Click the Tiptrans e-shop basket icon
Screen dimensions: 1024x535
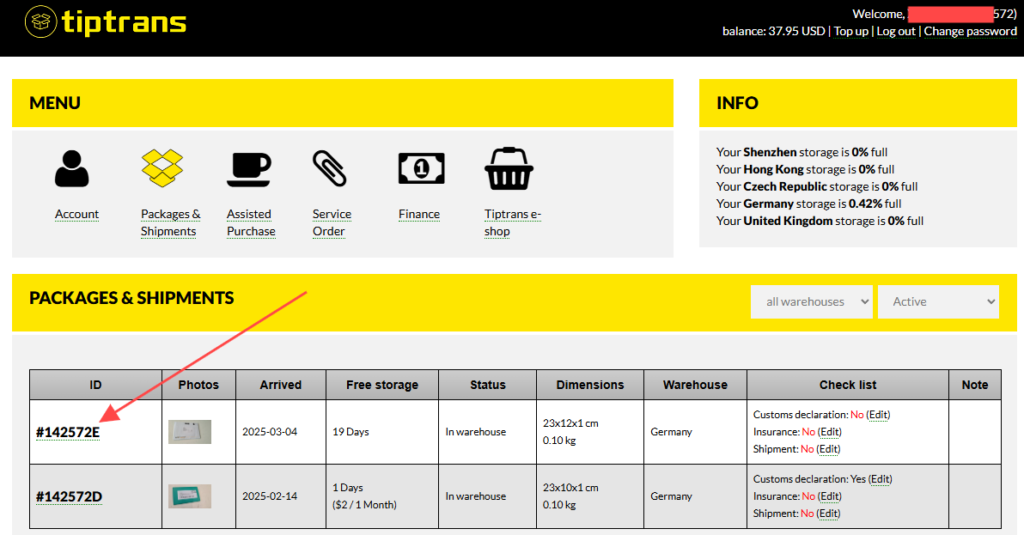tap(509, 169)
